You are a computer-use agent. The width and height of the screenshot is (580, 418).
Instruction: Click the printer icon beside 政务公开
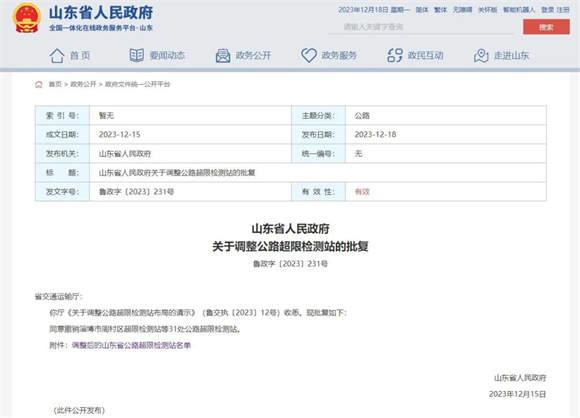tap(223, 56)
